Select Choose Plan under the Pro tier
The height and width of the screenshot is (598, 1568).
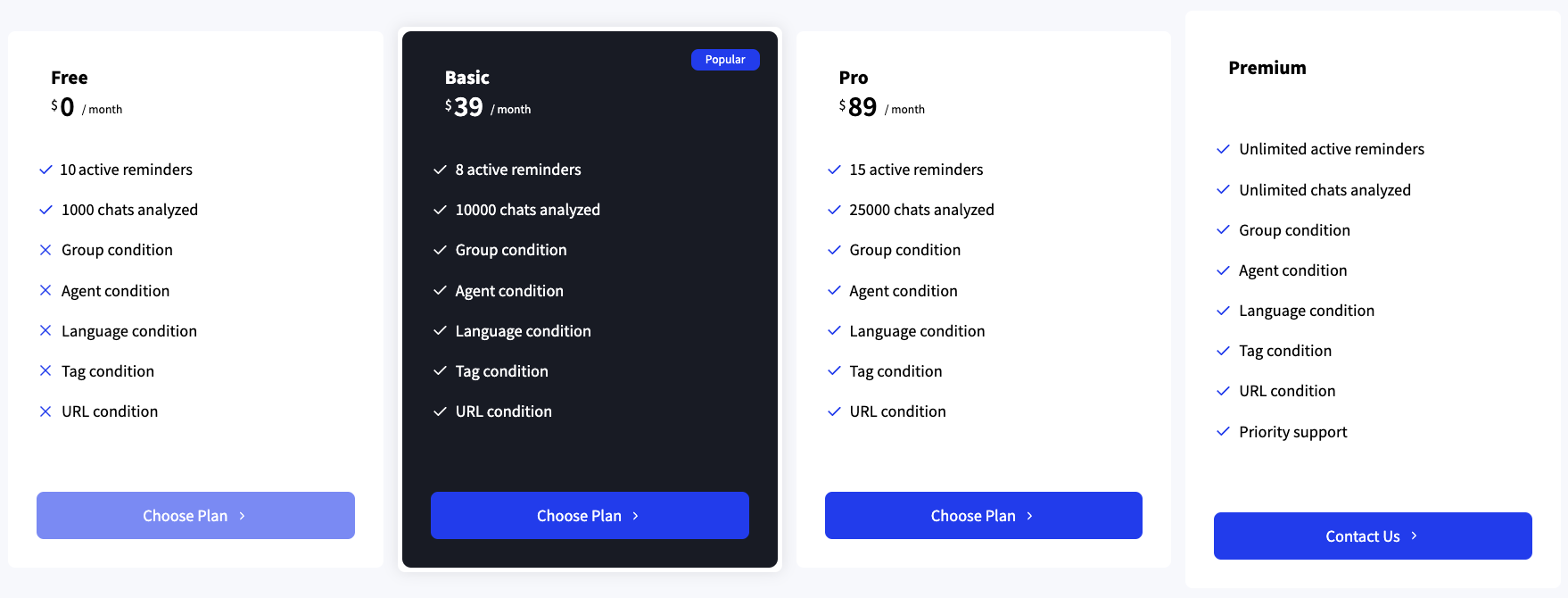[x=983, y=515]
